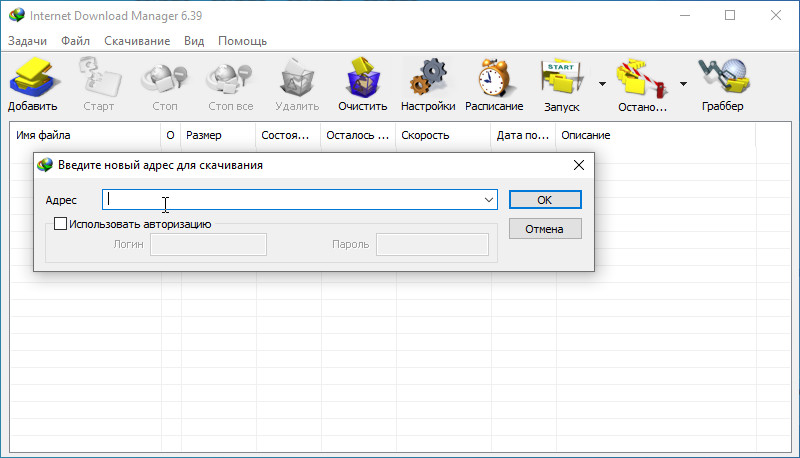800x458 pixels.
Task: Open the Скачивание menu
Action: click(137, 41)
